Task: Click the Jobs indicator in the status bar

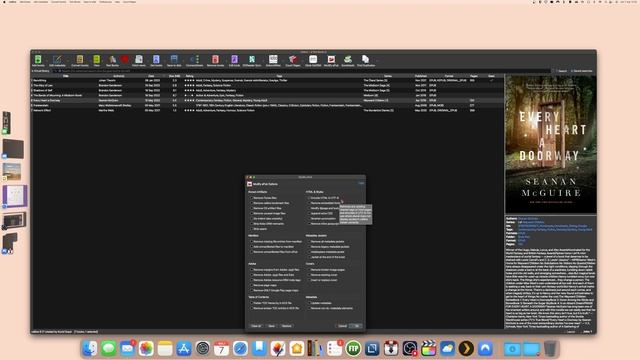Action: click(587, 332)
